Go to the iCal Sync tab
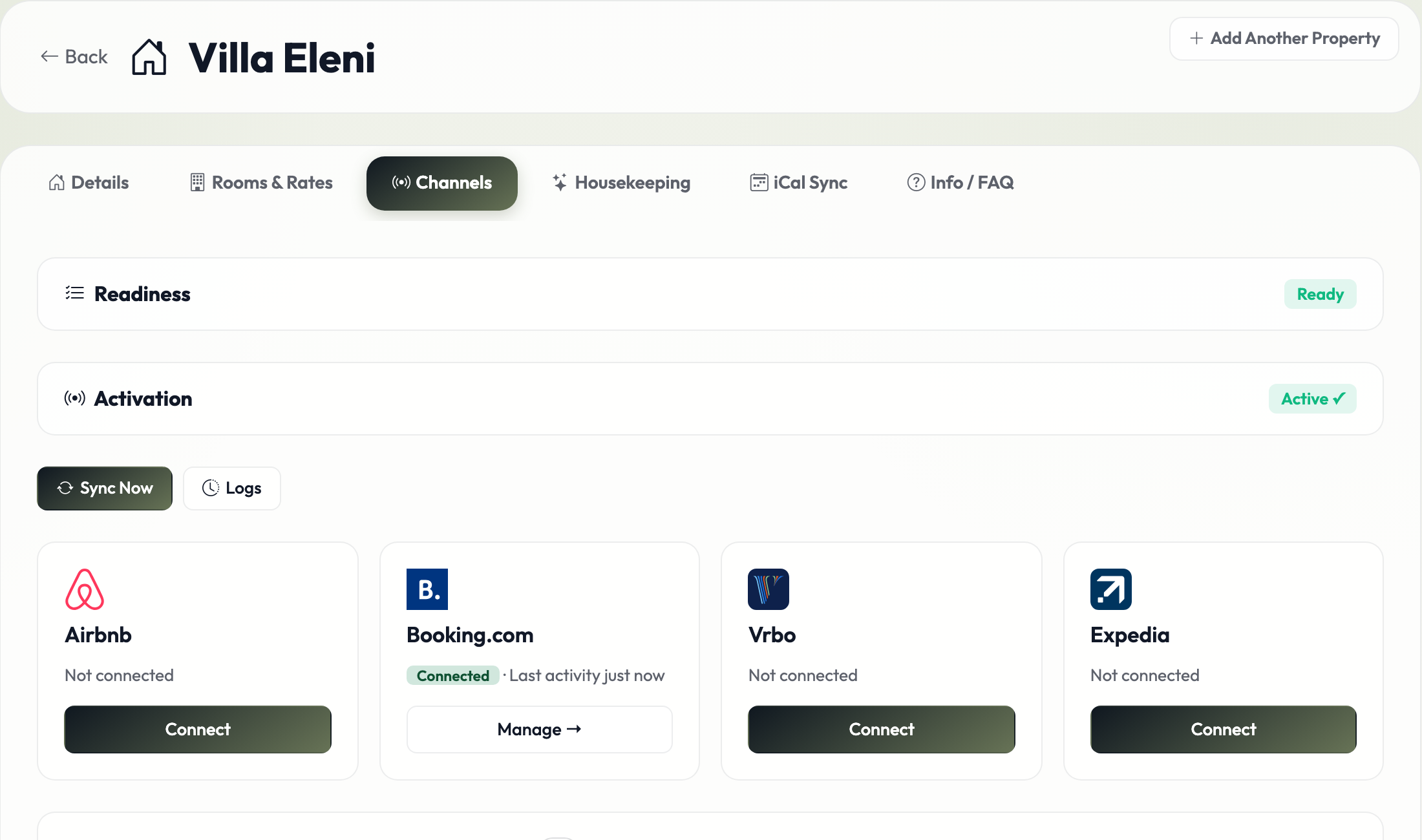Screen dimensions: 1422x840 [x=799, y=183]
